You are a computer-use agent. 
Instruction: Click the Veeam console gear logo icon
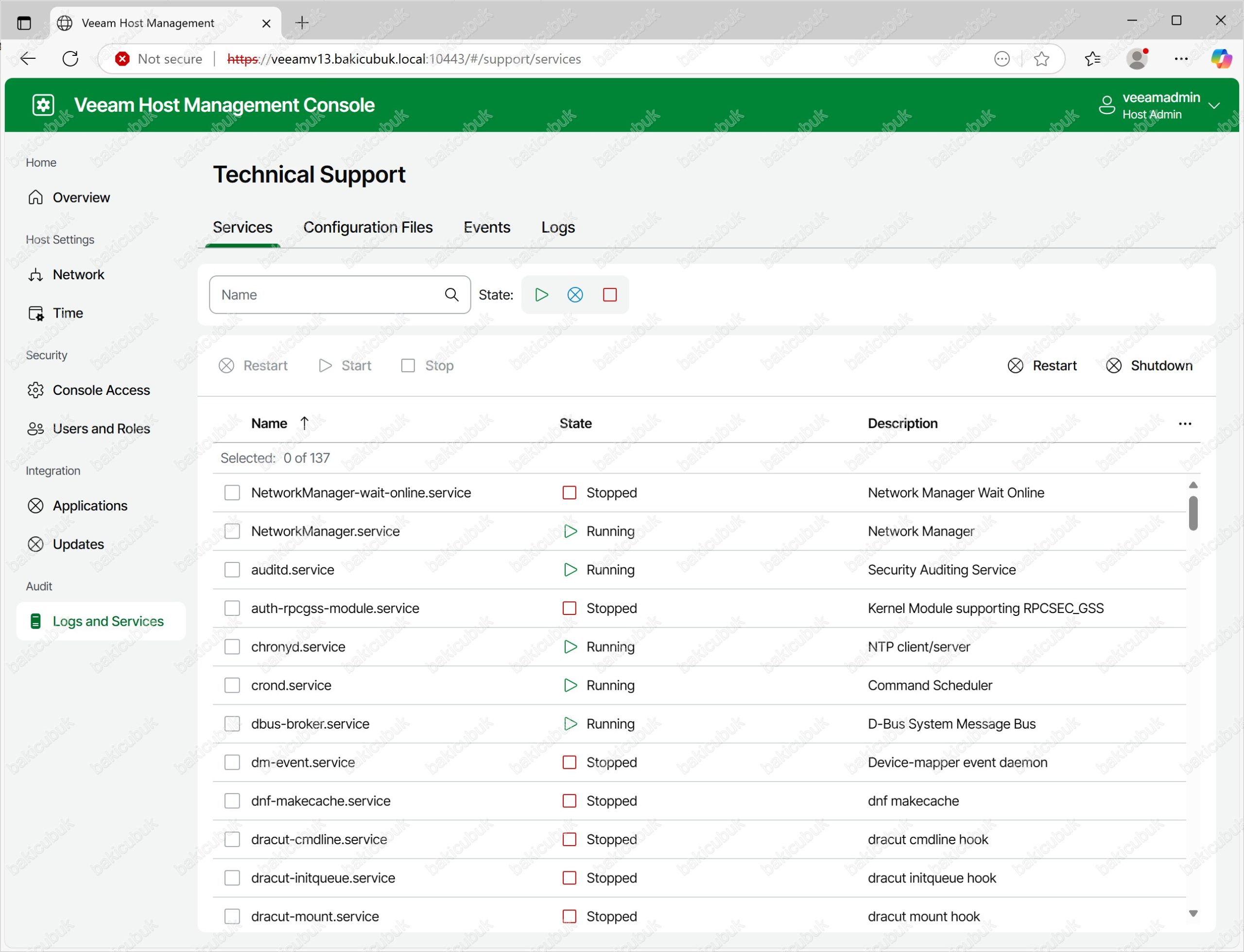[43, 105]
